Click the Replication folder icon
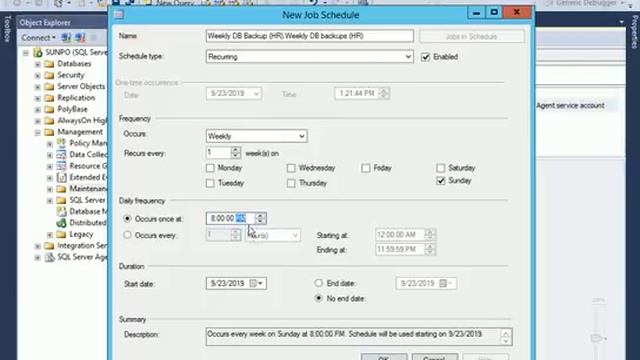 tap(49, 98)
